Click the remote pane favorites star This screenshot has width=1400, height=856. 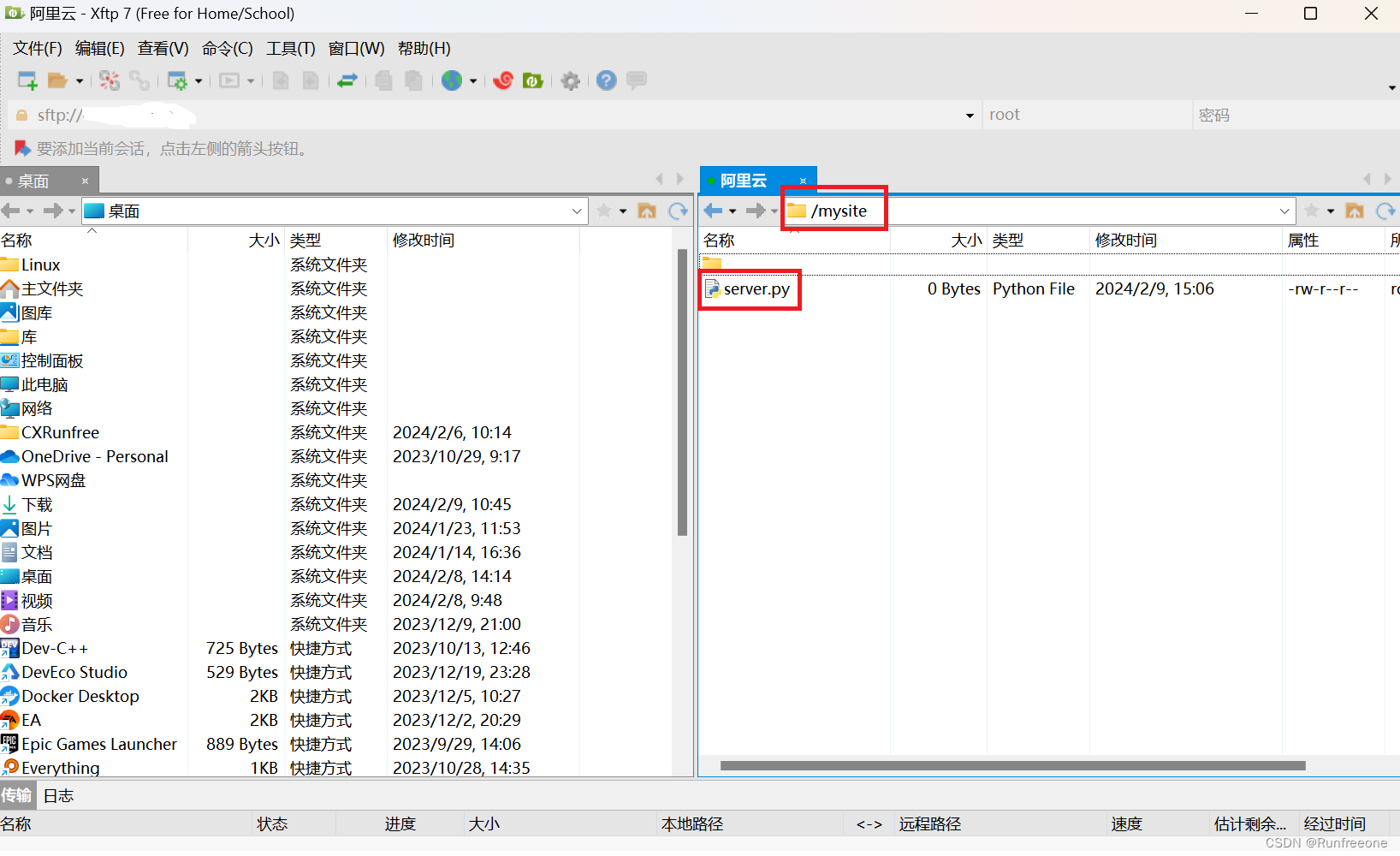pyautogui.click(x=1312, y=211)
